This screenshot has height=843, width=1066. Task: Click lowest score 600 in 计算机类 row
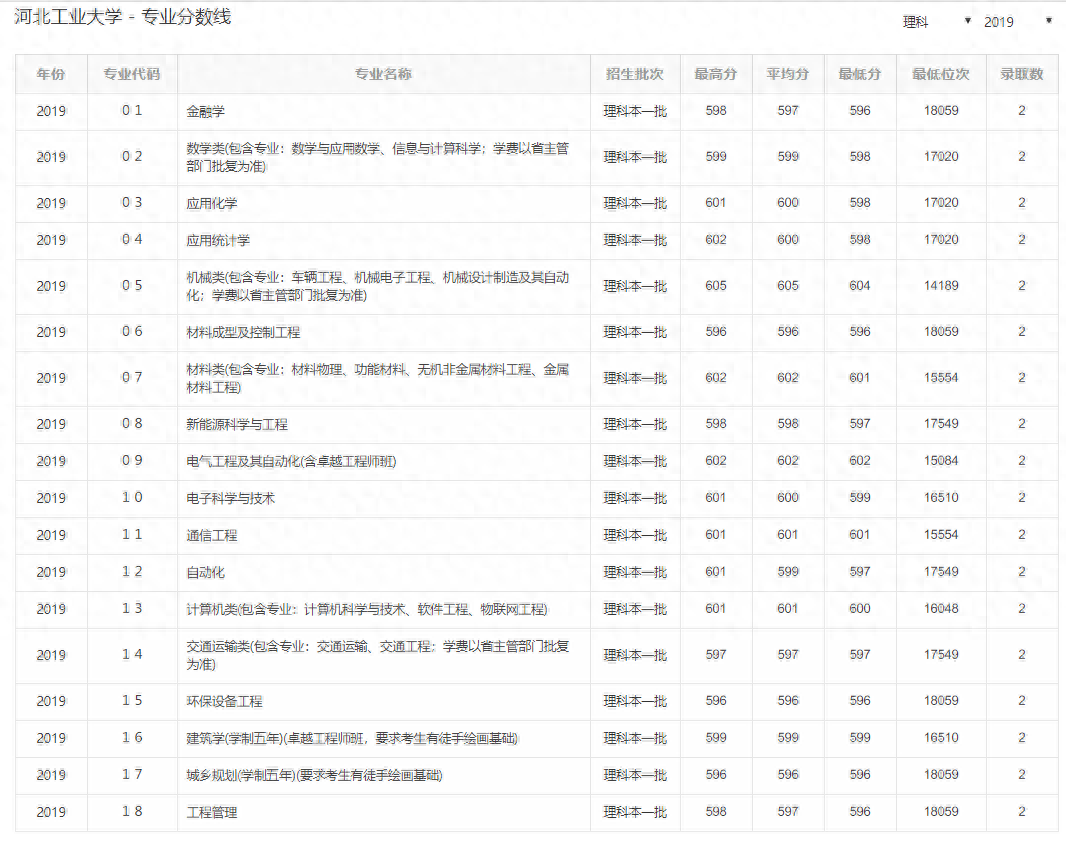click(860, 608)
